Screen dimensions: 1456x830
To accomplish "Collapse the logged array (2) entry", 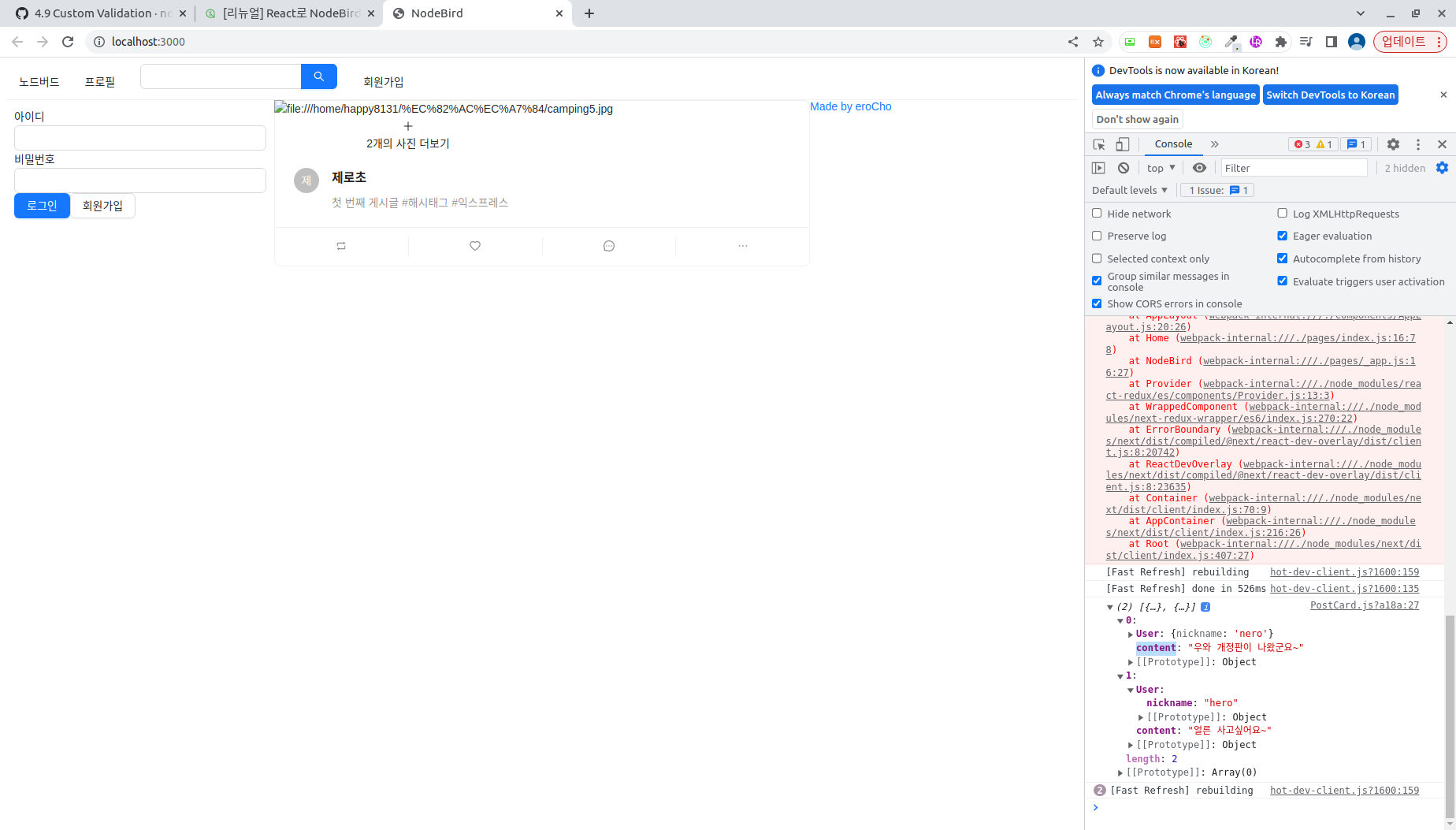I will point(1110,607).
